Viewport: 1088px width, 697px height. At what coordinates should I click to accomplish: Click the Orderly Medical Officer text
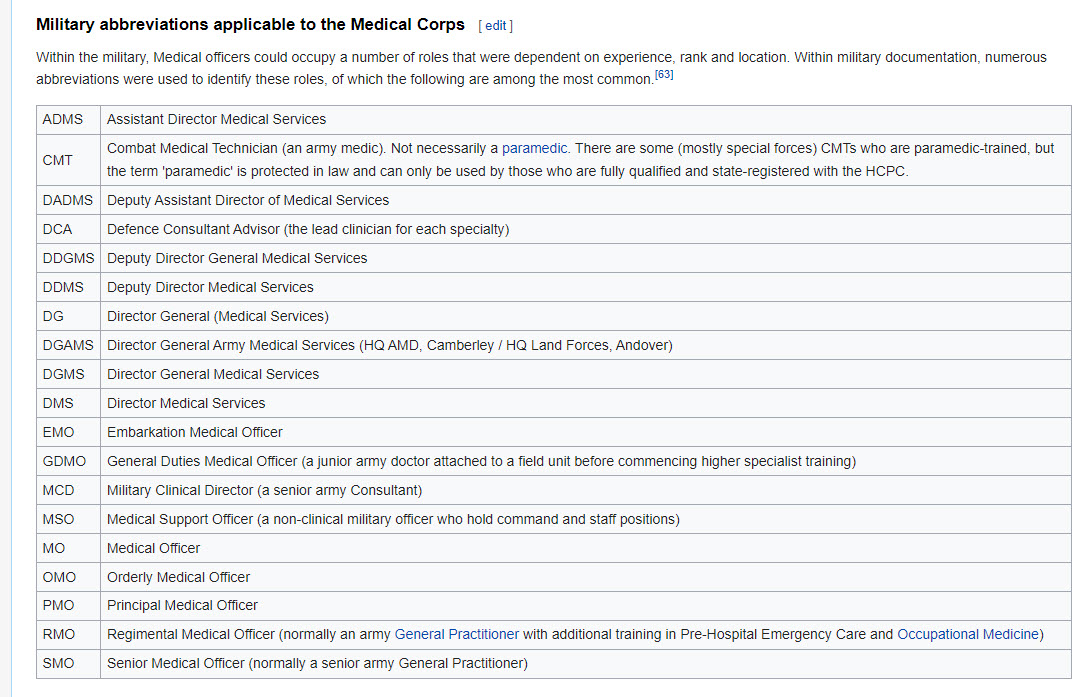[x=179, y=577]
